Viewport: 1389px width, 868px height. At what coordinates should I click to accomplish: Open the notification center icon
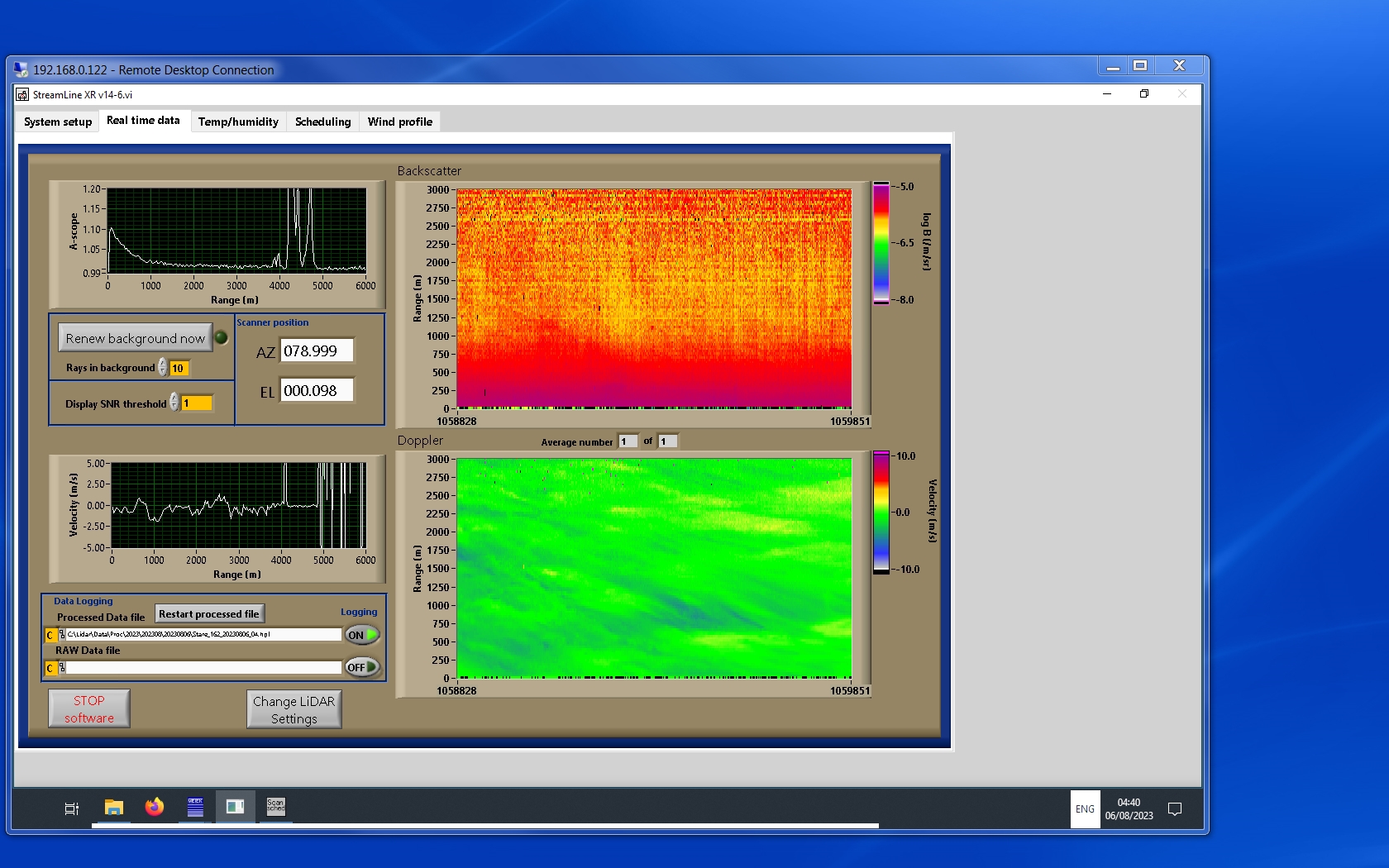point(1174,808)
